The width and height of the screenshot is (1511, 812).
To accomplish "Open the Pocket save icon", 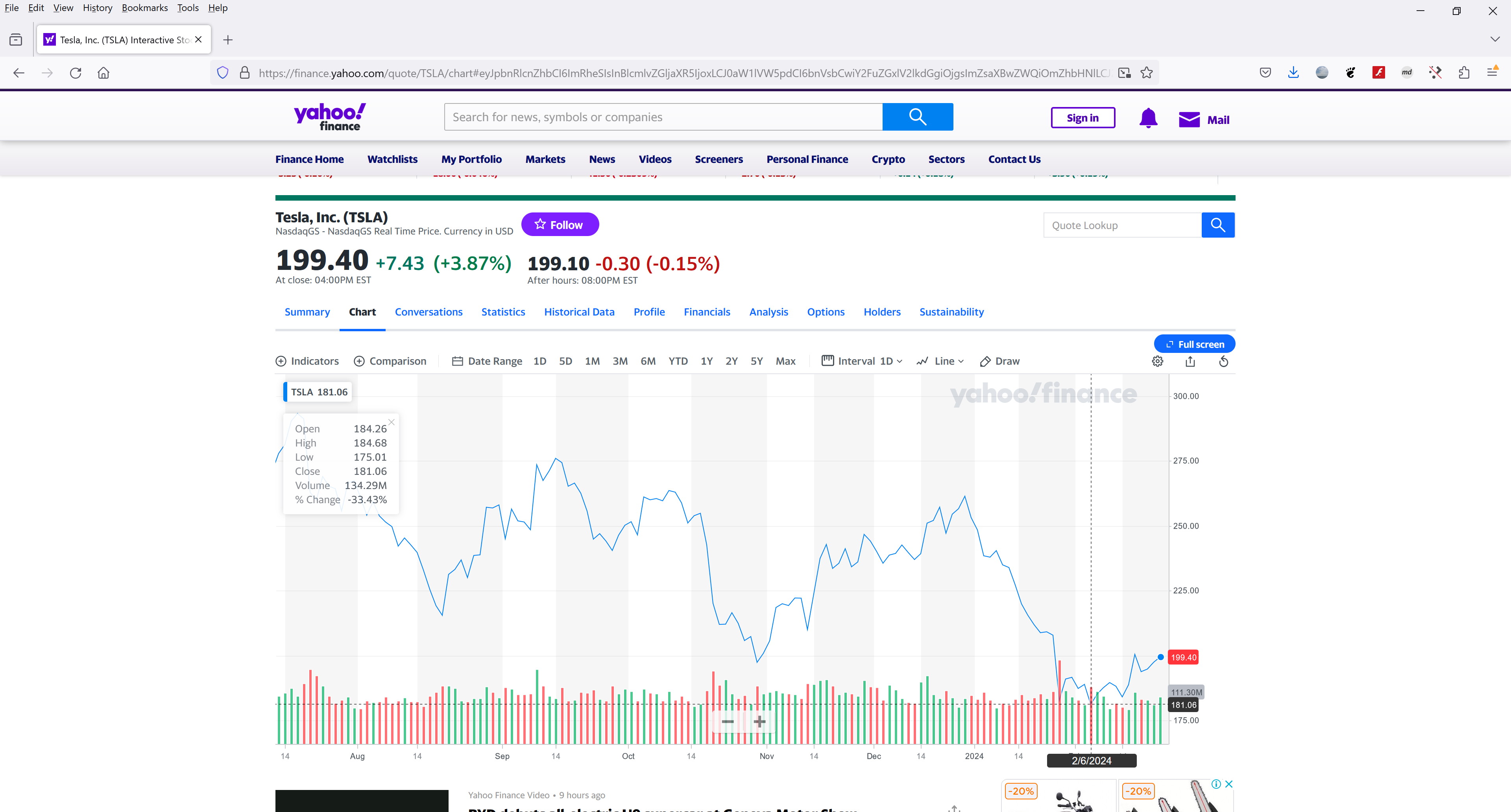I will click(1265, 73).
